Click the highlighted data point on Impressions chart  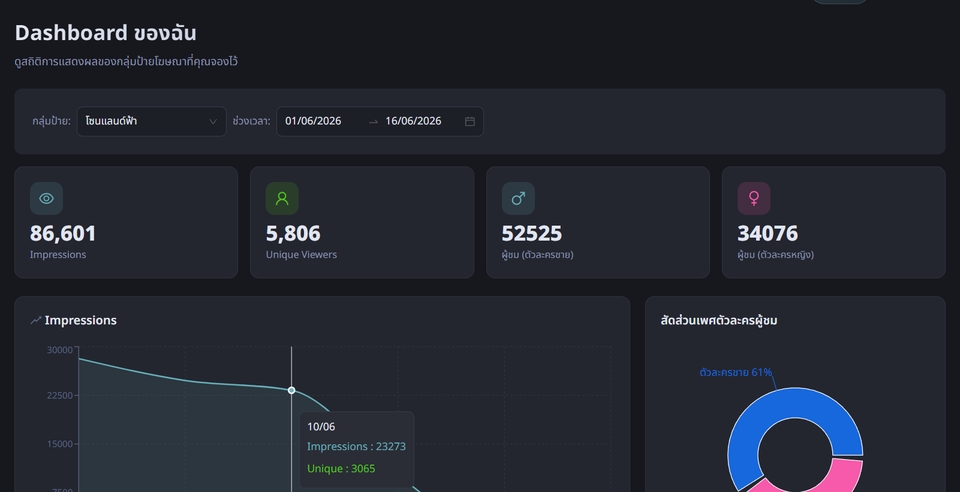pyautogui.click(x=291, y=390)
